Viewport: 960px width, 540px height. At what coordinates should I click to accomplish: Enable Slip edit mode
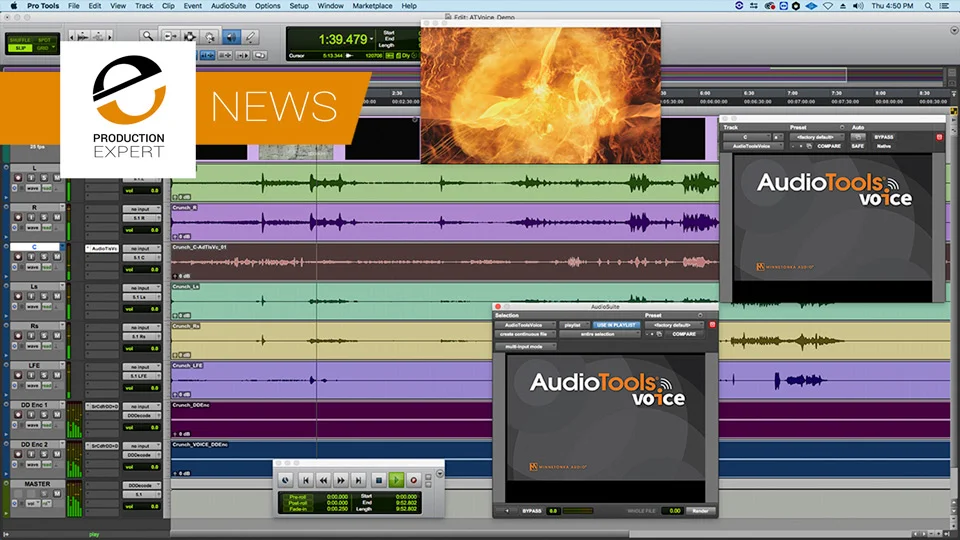click(20, 48)
